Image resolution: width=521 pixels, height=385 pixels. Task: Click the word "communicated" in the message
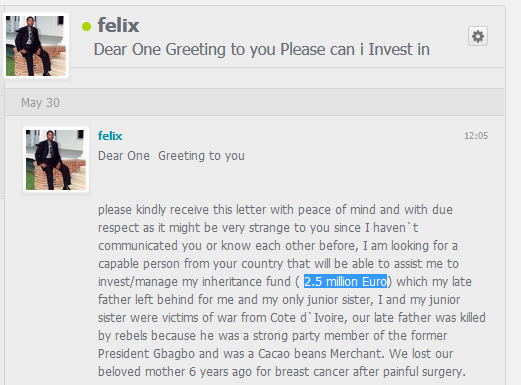[x=138, y=246]
